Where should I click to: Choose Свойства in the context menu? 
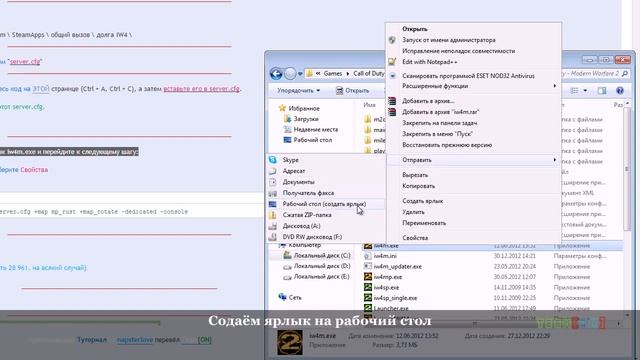pos(415,238)
